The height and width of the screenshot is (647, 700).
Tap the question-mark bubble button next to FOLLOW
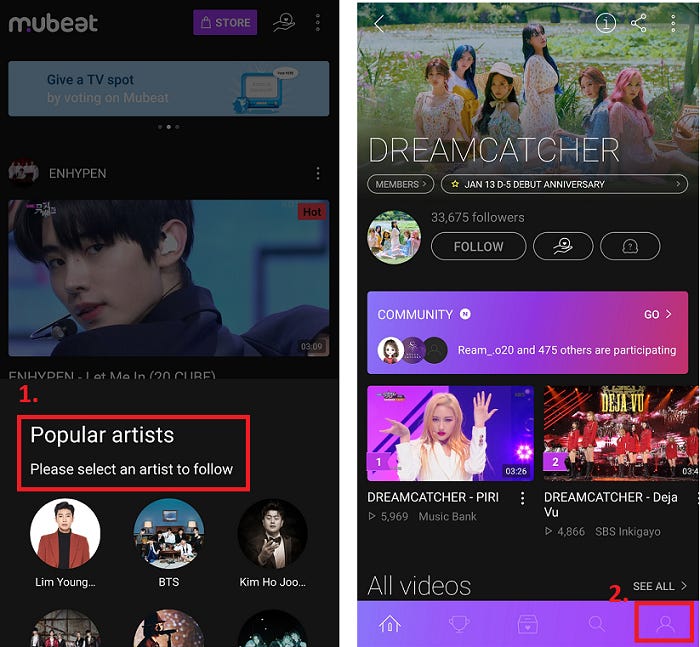click(630, 246)
